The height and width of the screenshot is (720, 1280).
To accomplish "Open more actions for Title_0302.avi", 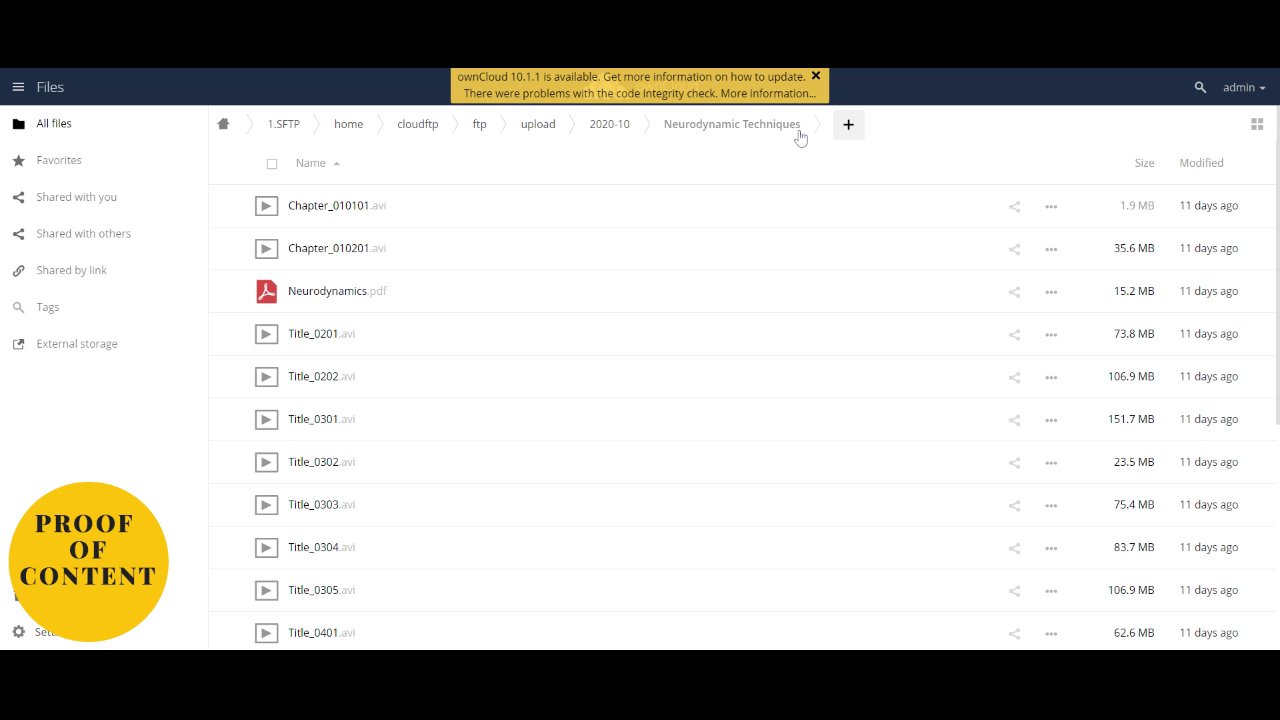I will [x=1051, y=463].
